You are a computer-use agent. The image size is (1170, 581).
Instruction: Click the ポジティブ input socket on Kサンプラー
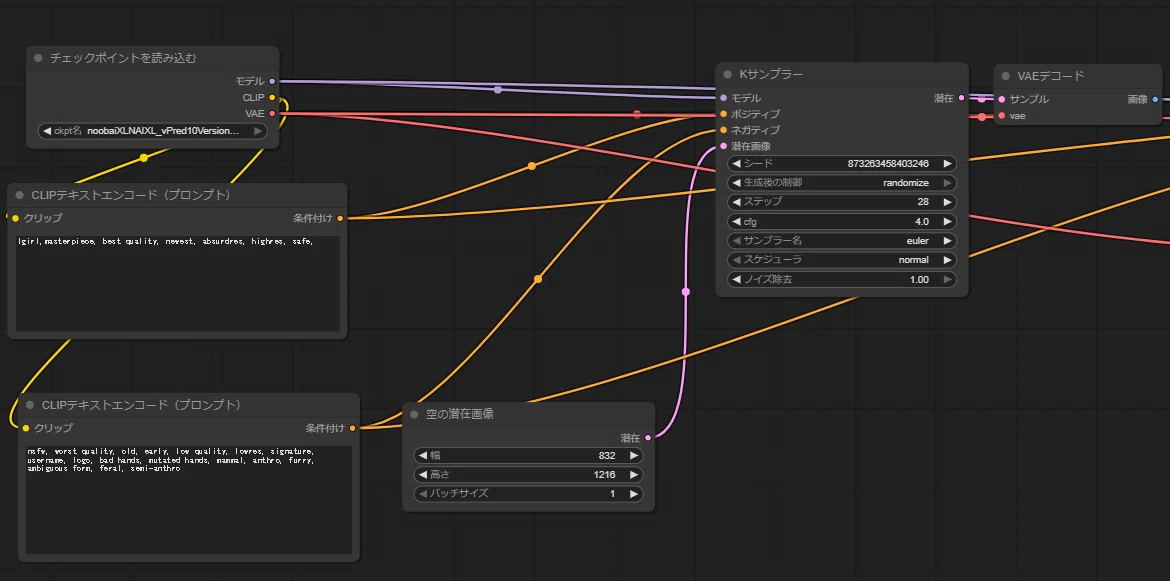click(723, 114)
